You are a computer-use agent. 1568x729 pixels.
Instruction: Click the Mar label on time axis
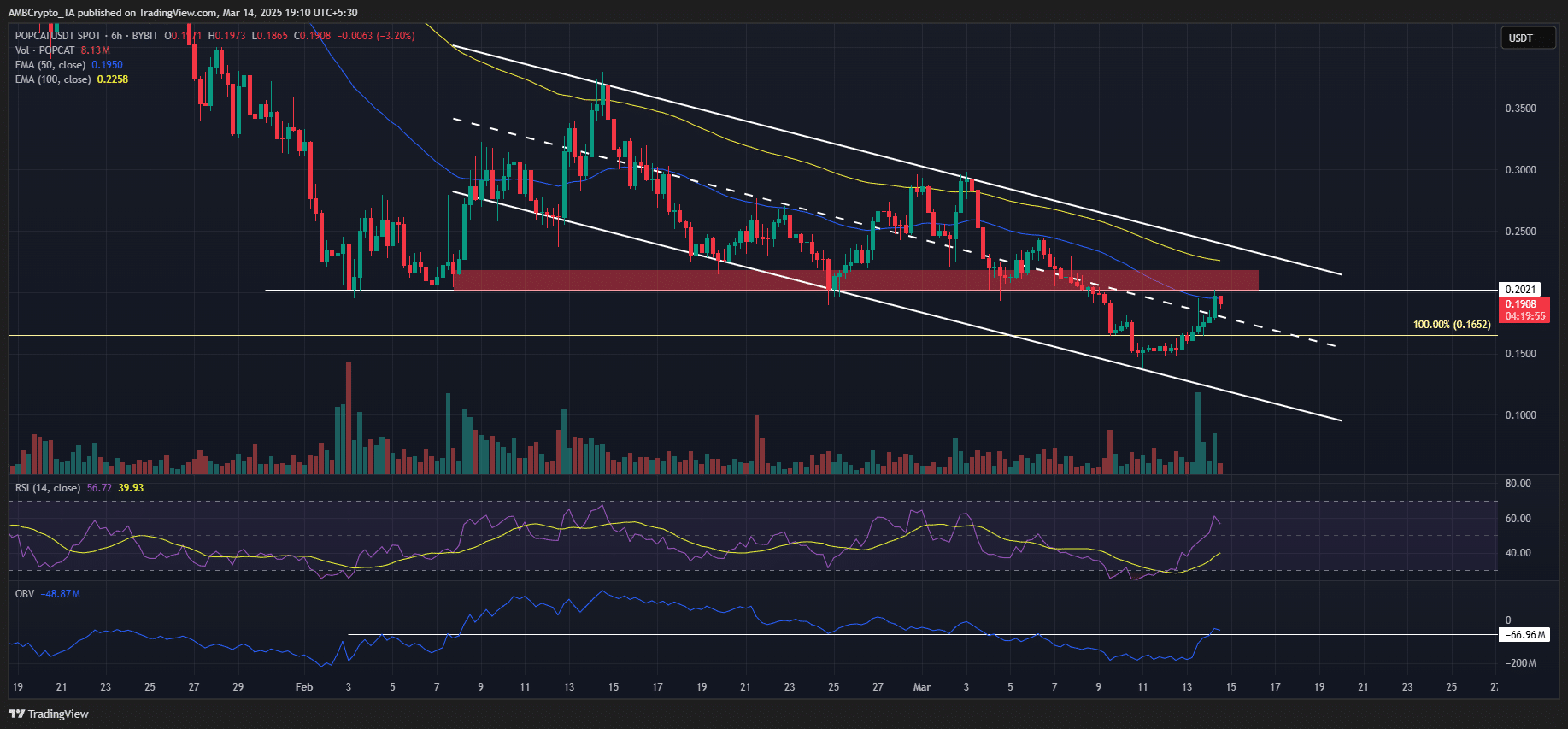coord(922,687)
